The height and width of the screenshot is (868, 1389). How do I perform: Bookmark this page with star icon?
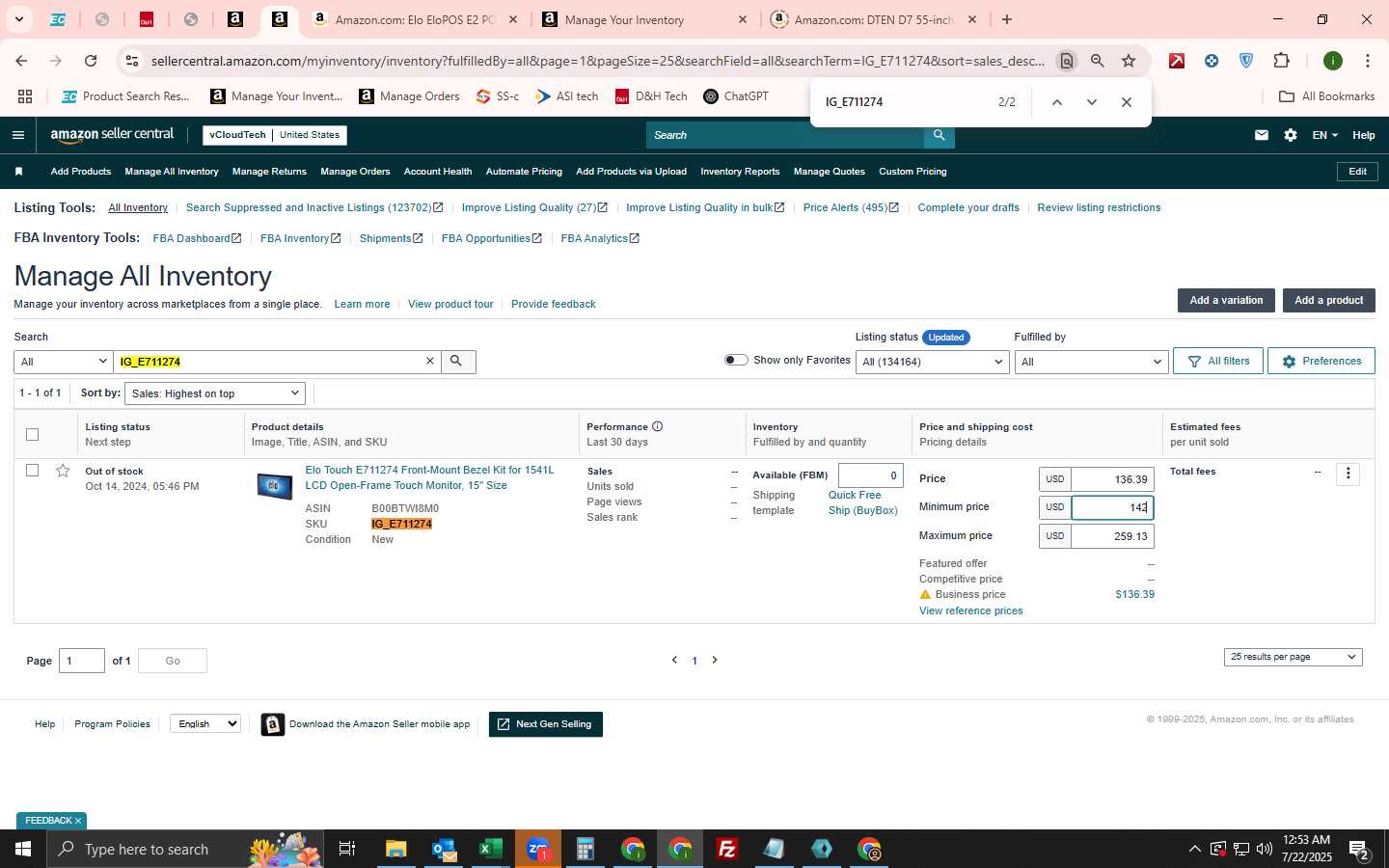1128,61
